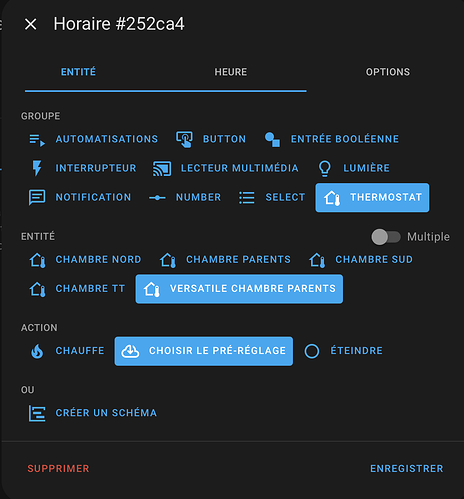464x499 pixels.
Task: Choose the Lecteur multimédia cast icon
Action: point(162,168)
